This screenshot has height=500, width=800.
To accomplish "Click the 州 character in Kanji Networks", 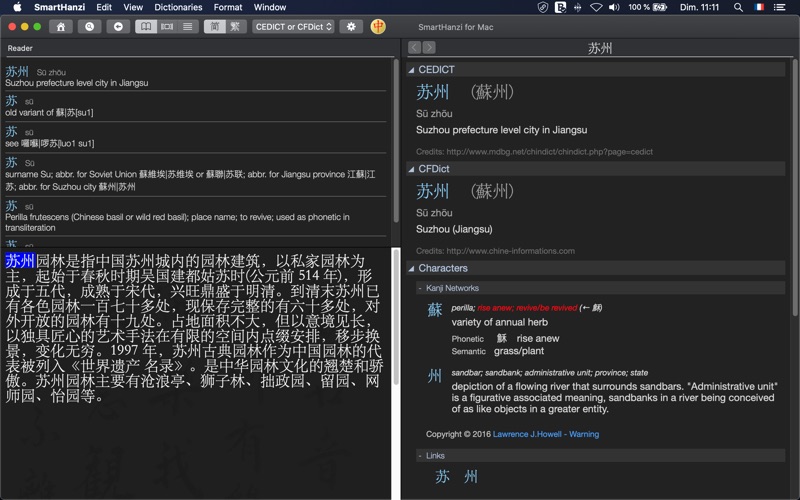I will click(435, 376).
